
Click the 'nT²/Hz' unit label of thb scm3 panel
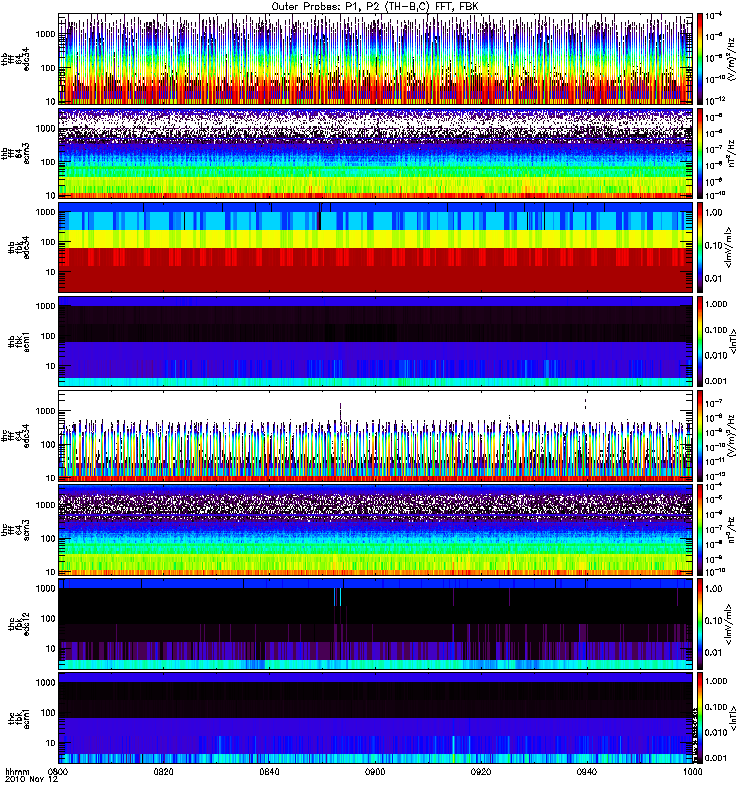pos(731,153)
